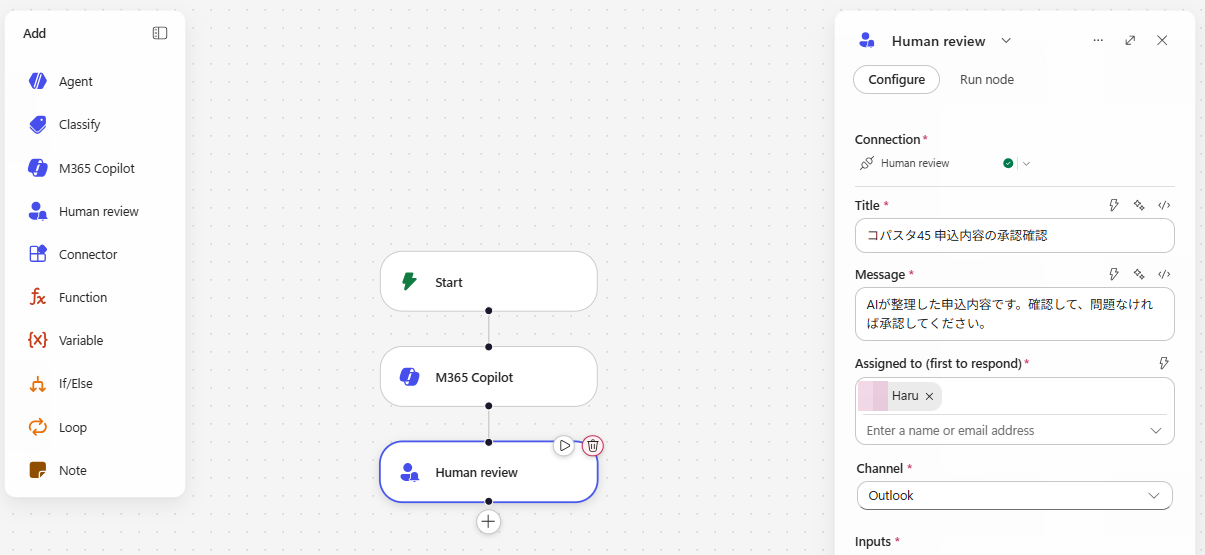Image resolution: width=1205 pixels, height=555 pixels.
Task: Switch to the Run node tab
Action: (987, 80)
